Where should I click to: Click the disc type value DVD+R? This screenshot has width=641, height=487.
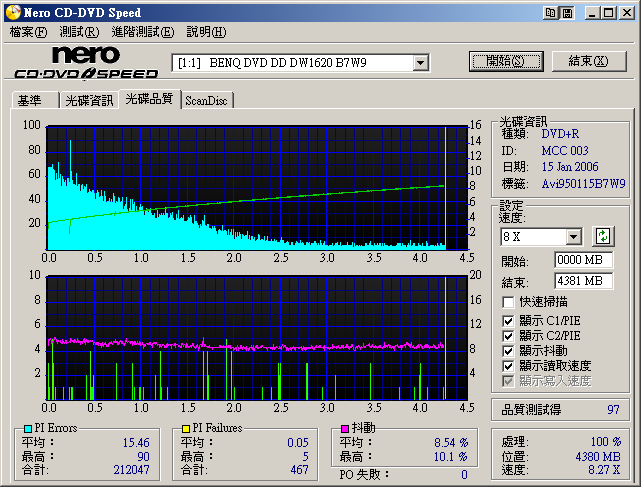(560, 134)
